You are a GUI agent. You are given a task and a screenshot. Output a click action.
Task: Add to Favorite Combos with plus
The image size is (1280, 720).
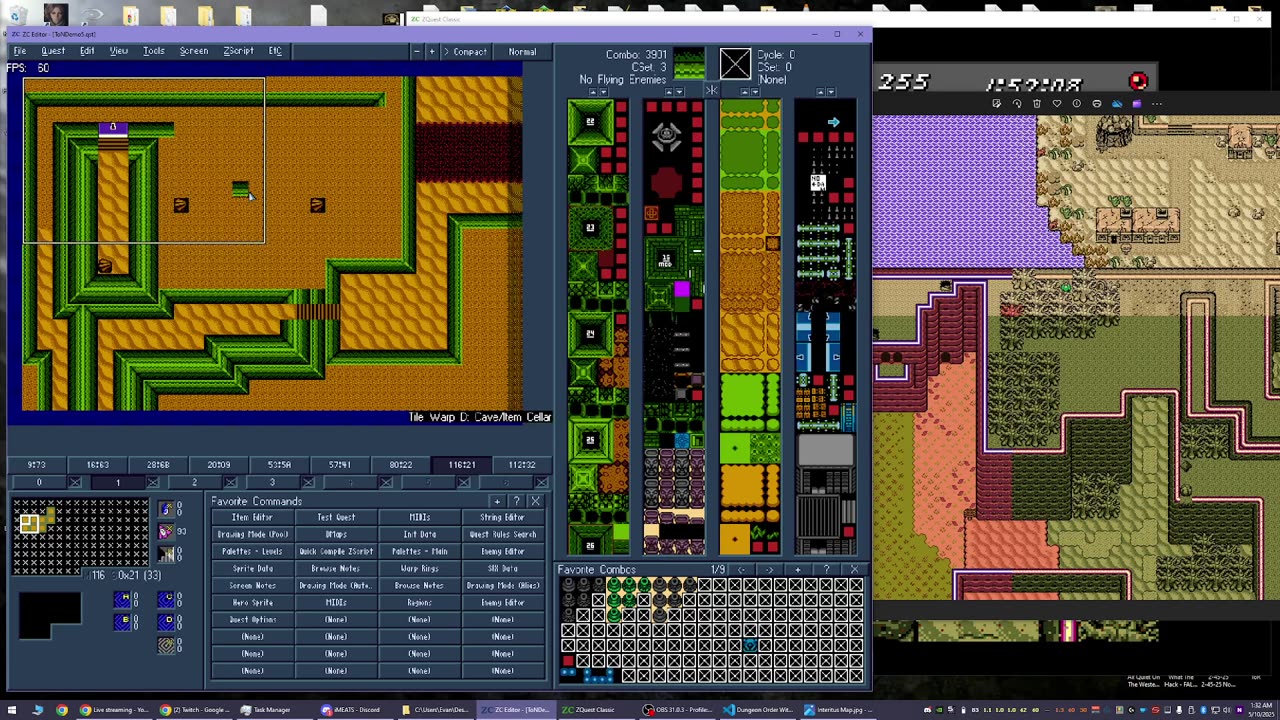click(797, 570)
